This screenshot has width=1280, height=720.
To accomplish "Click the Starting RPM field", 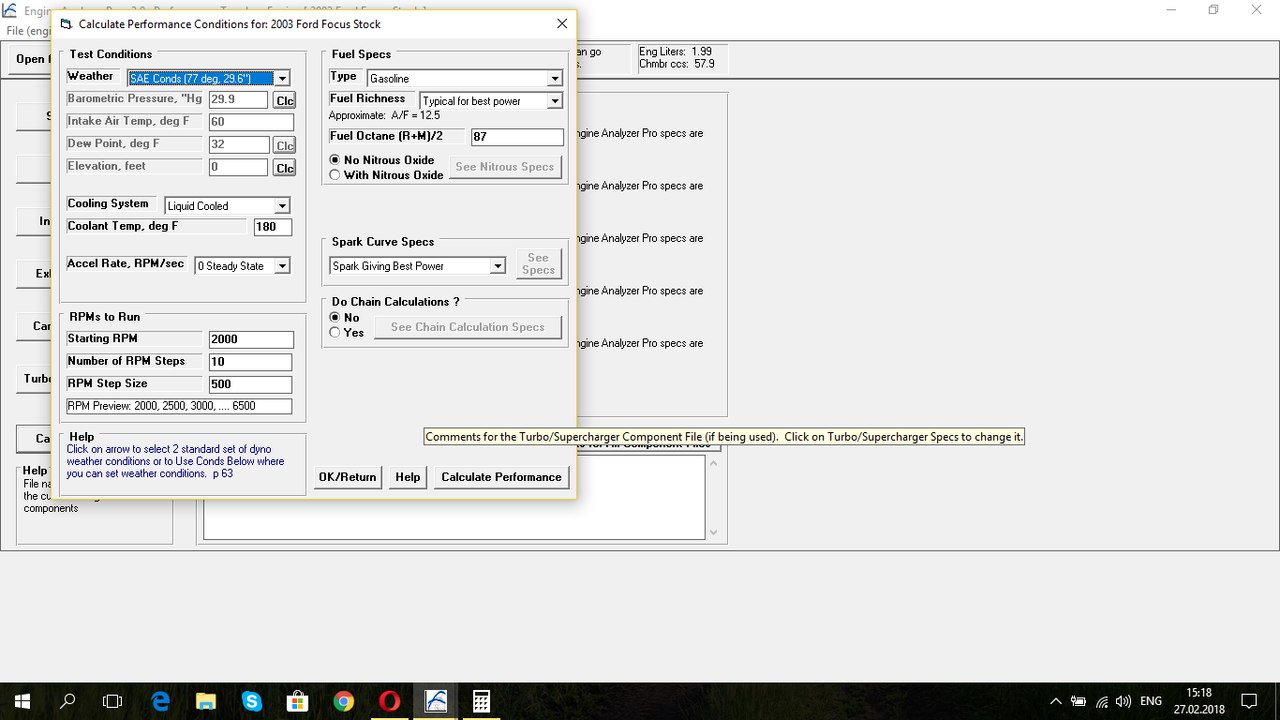I will [x=251, y=340].
